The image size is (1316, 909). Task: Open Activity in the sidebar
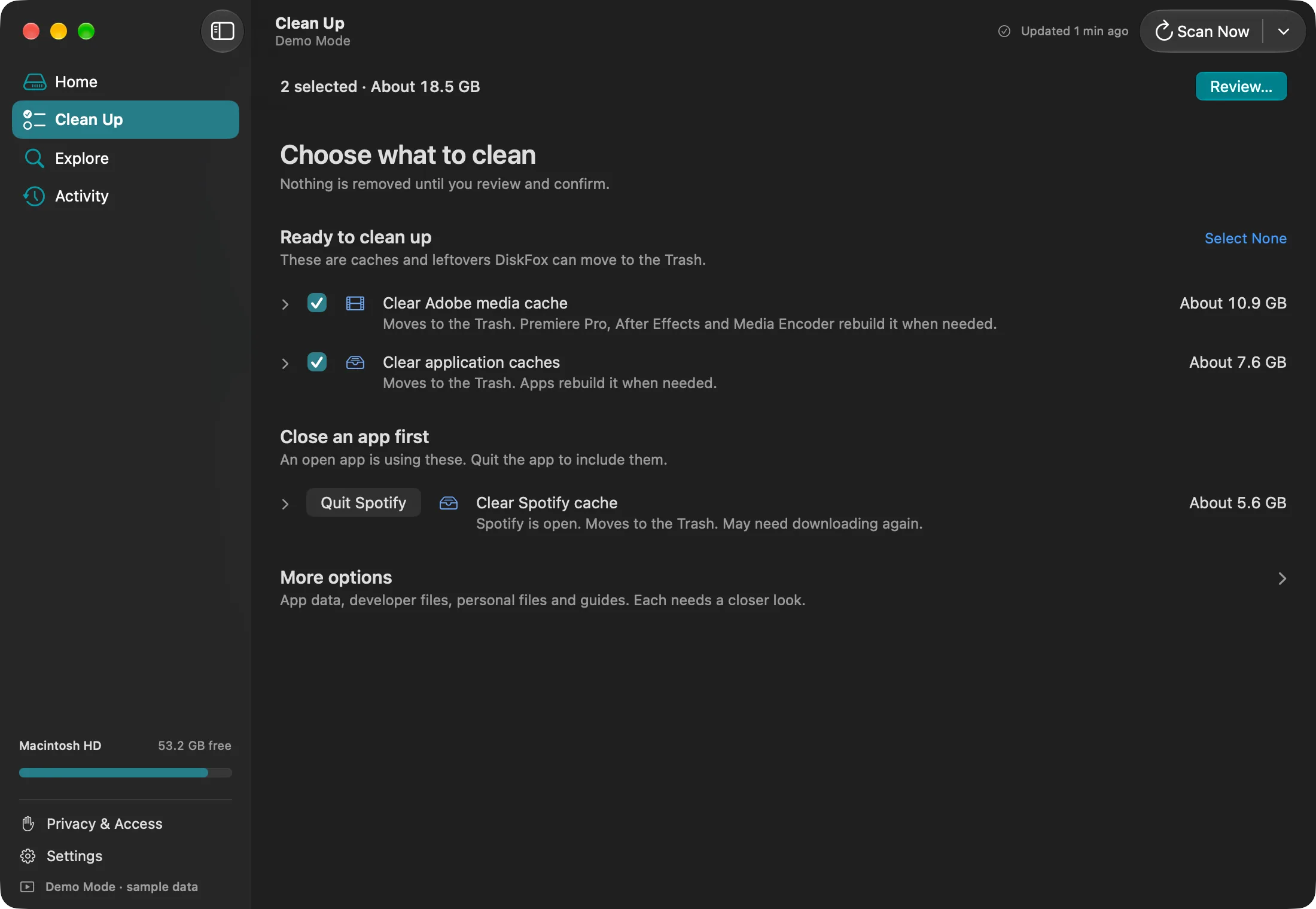pyautogui.click(x=126, y=196)
